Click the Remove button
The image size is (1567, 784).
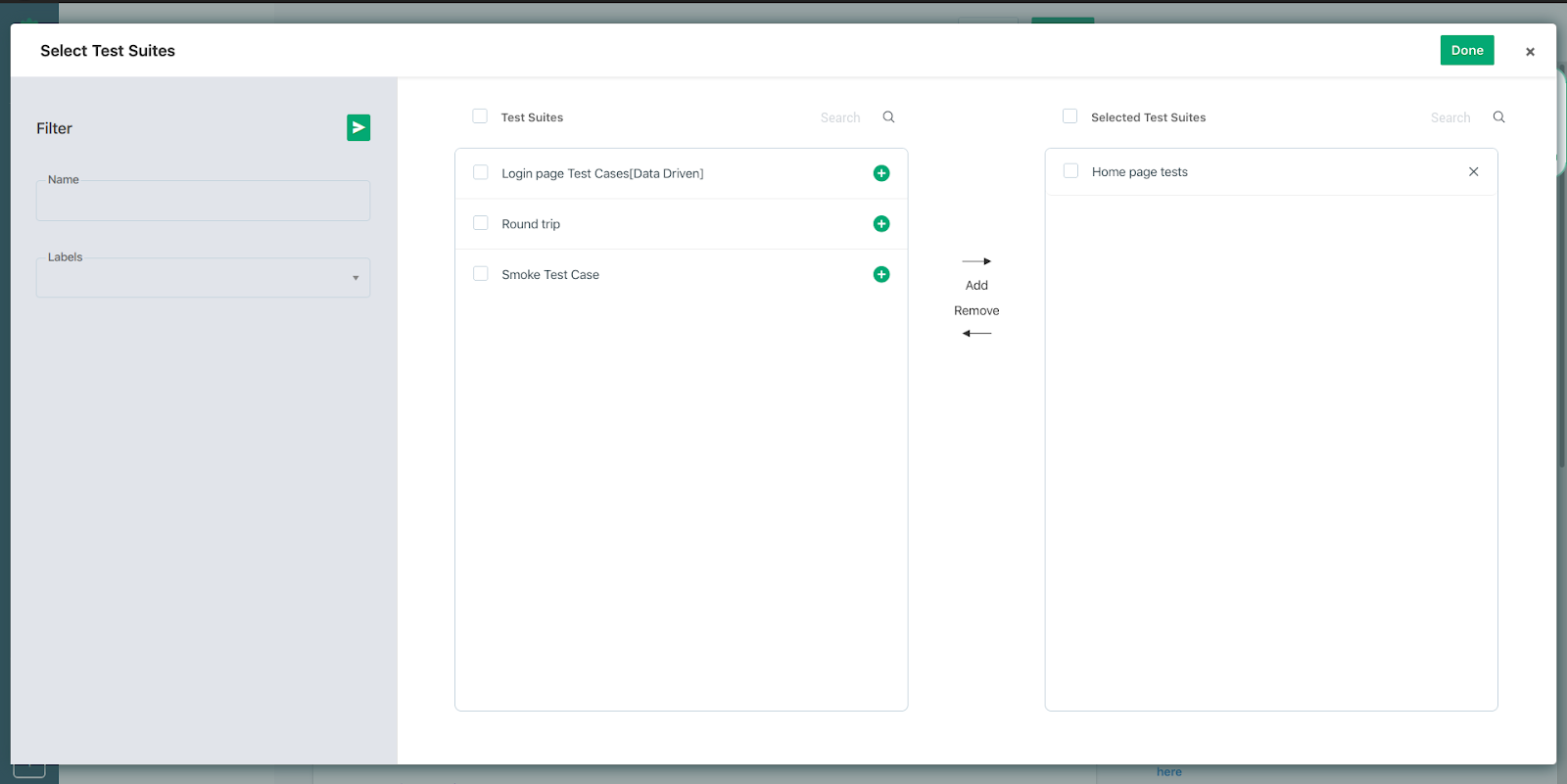976,311
